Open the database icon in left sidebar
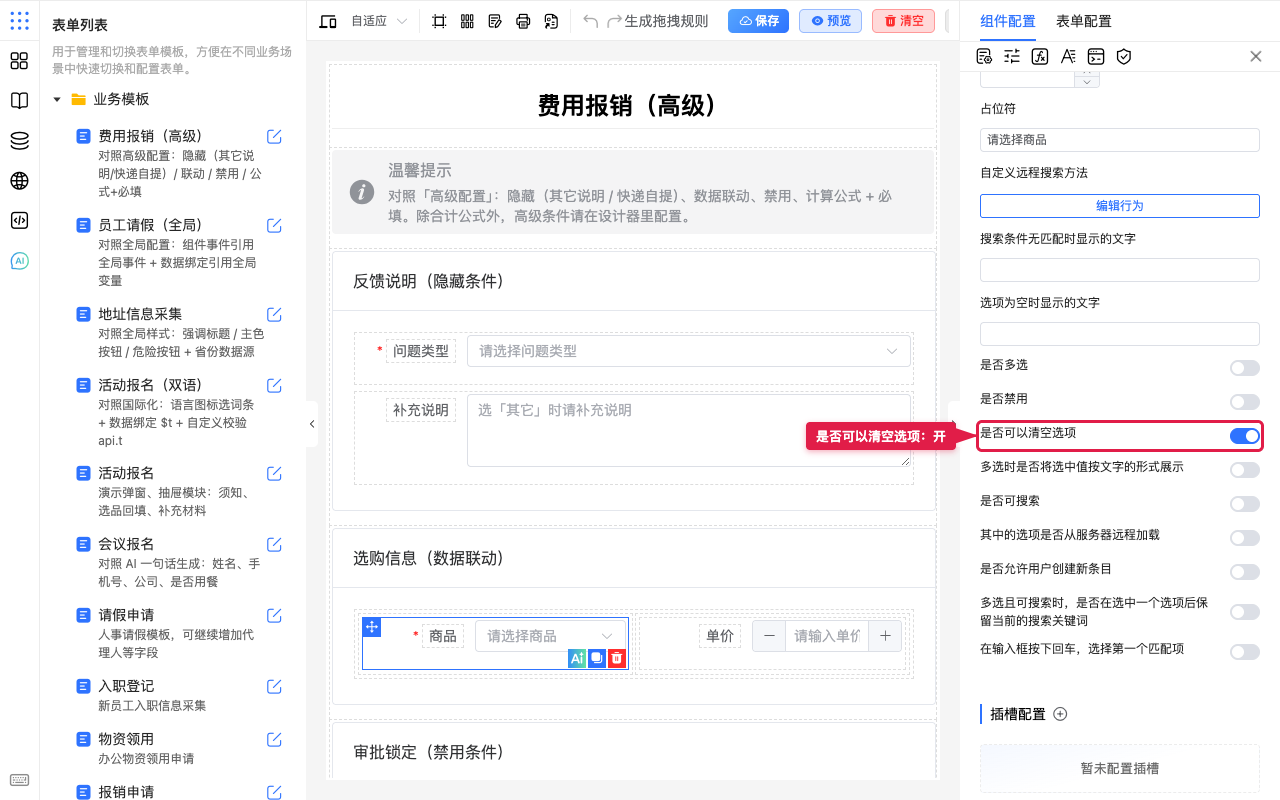This screenshot has height=800, width=1280. (x=19, y=141)
